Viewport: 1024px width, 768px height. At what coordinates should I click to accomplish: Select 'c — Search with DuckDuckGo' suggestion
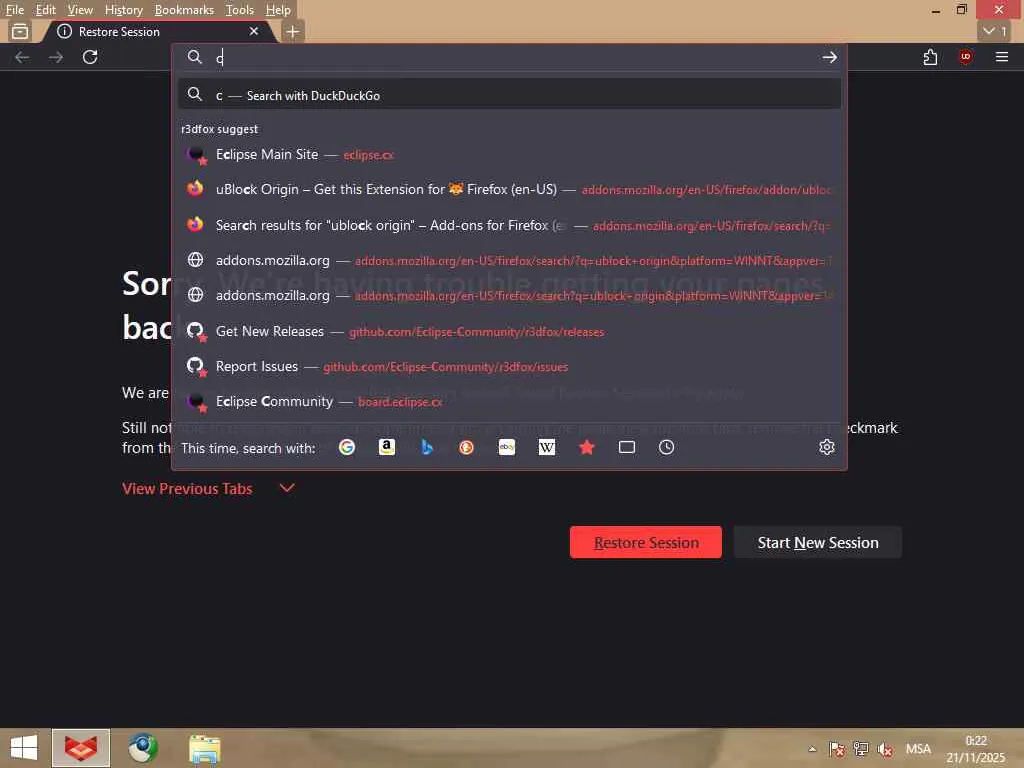click(509, 95)
